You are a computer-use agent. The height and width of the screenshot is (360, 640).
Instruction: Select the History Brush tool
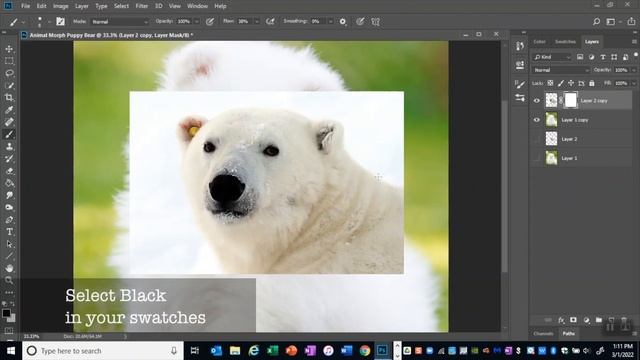9,159
